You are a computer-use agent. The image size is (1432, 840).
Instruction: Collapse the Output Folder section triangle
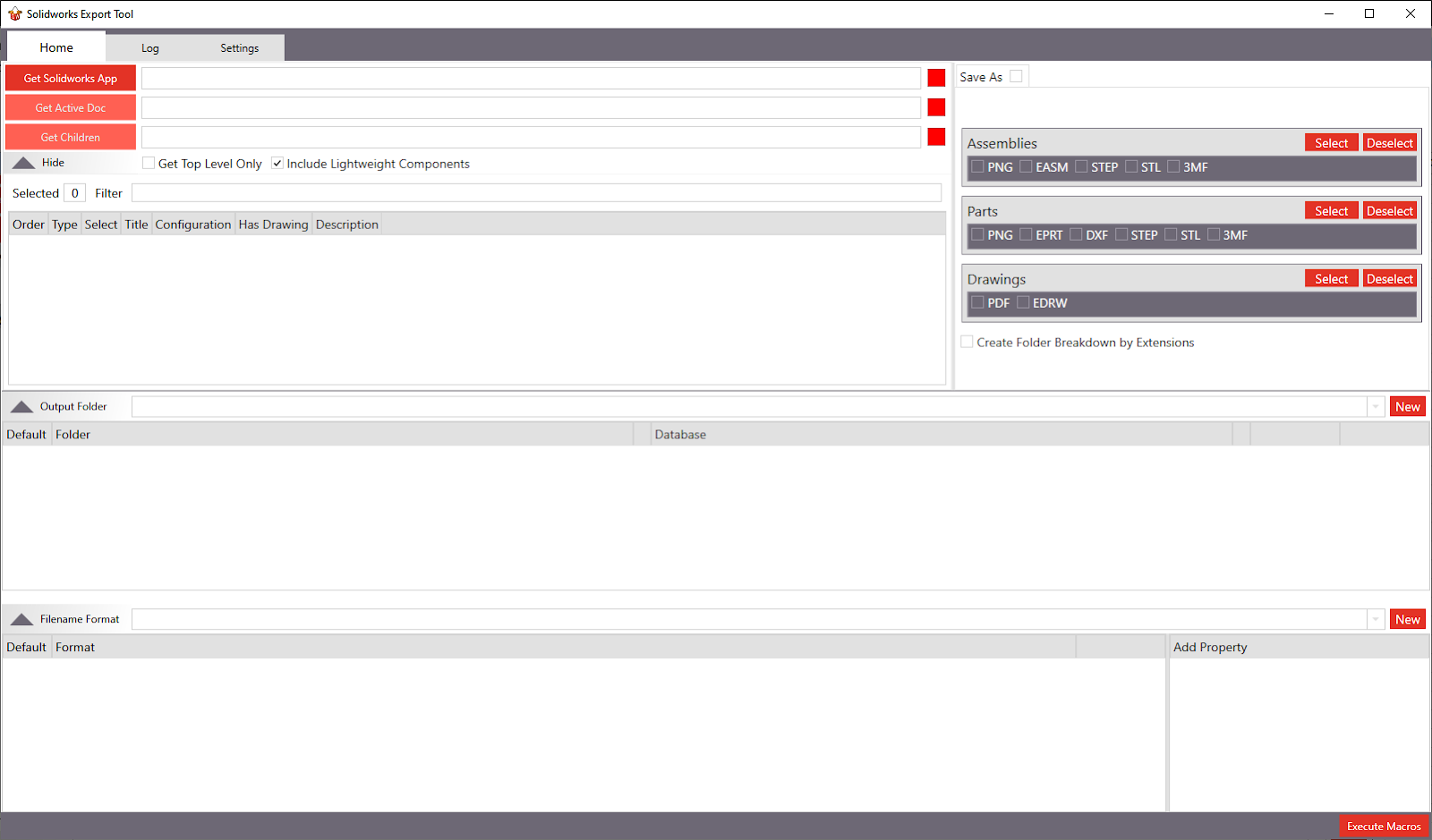[21, 407]
